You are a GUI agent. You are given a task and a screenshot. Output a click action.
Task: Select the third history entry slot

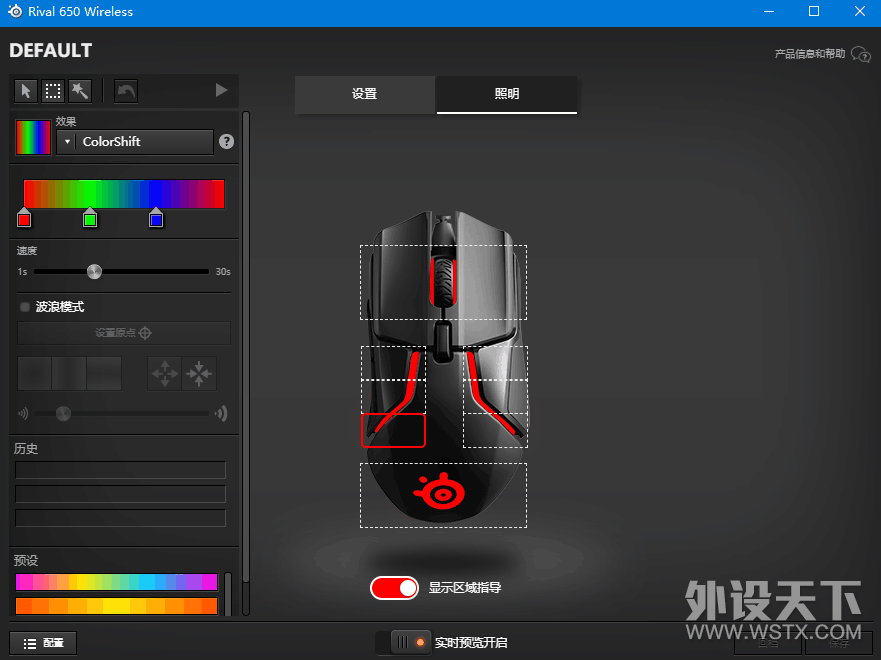coord(120,518)
